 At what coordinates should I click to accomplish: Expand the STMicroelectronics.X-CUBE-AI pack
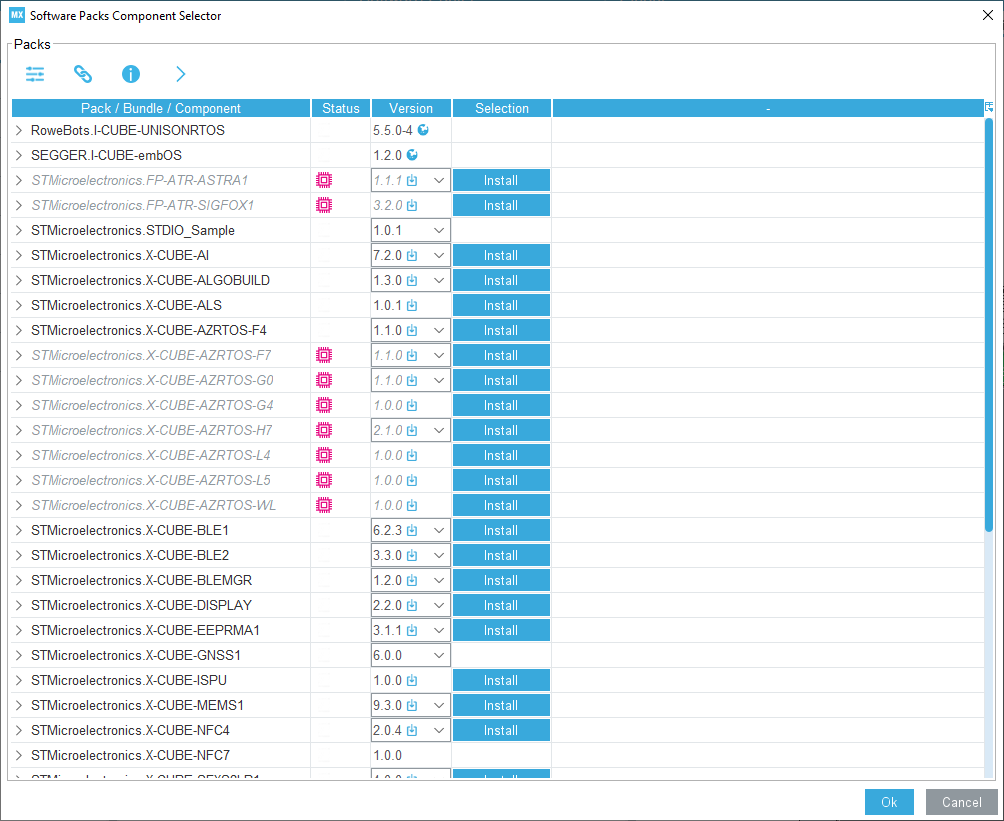(19, 255)
